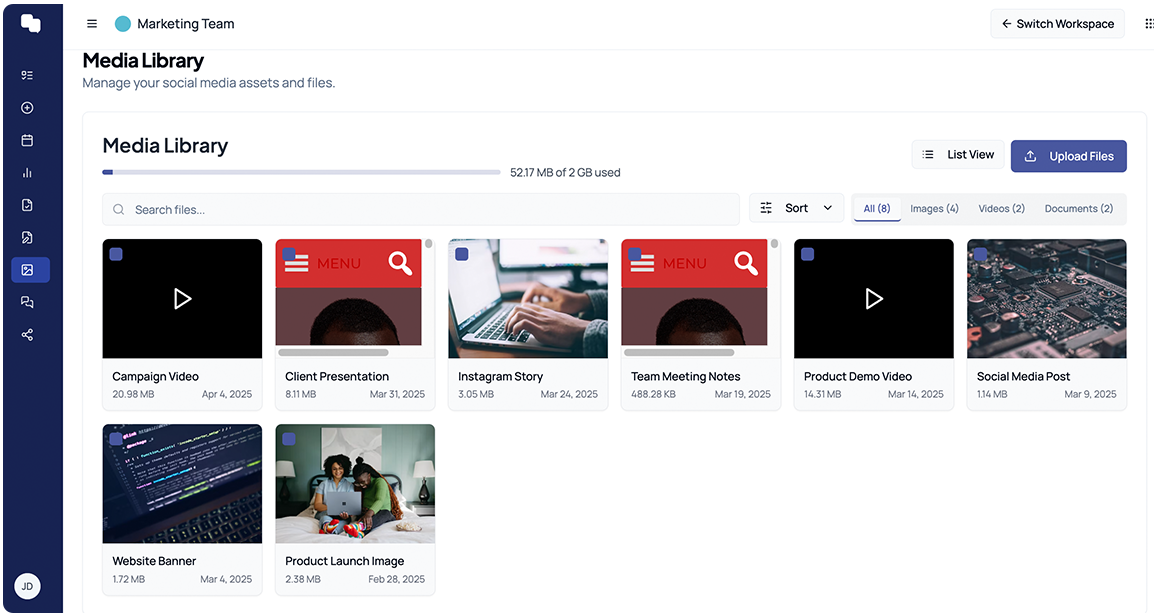Click the "Mar 14, 2025" date
Viewport: 1157px width, 615px height.
click(916, 394)
